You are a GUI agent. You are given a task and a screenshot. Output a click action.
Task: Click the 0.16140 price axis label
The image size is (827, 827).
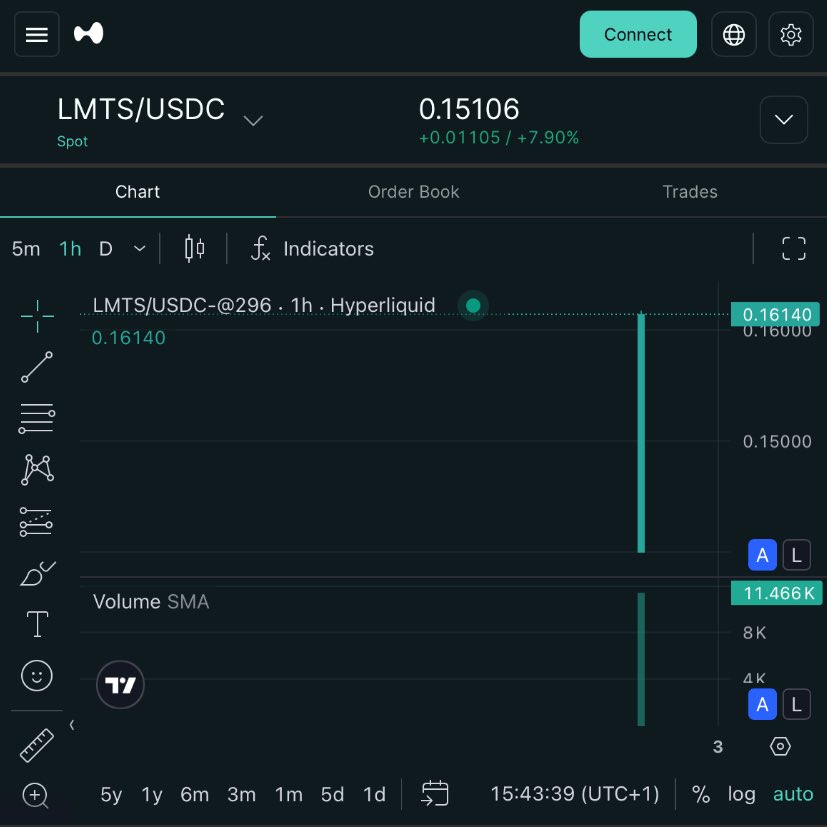click(x=775, y=314)
